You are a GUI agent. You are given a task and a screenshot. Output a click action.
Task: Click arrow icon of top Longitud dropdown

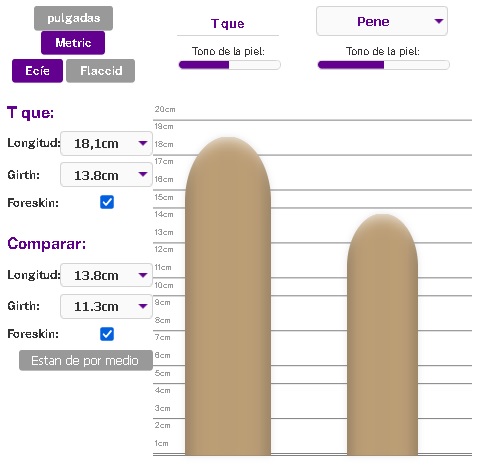click(143, 143)
